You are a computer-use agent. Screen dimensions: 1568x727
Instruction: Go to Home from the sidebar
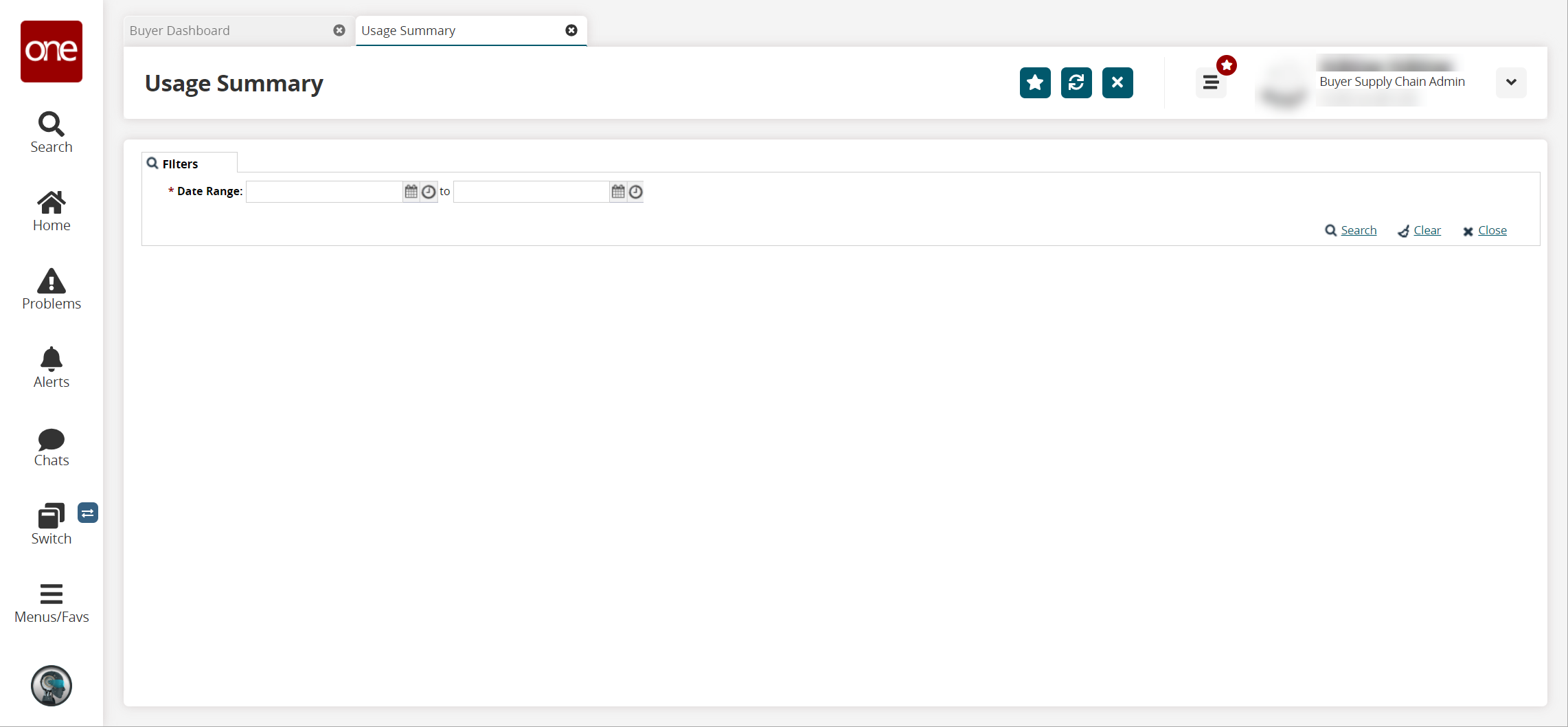tap(52, 211)
